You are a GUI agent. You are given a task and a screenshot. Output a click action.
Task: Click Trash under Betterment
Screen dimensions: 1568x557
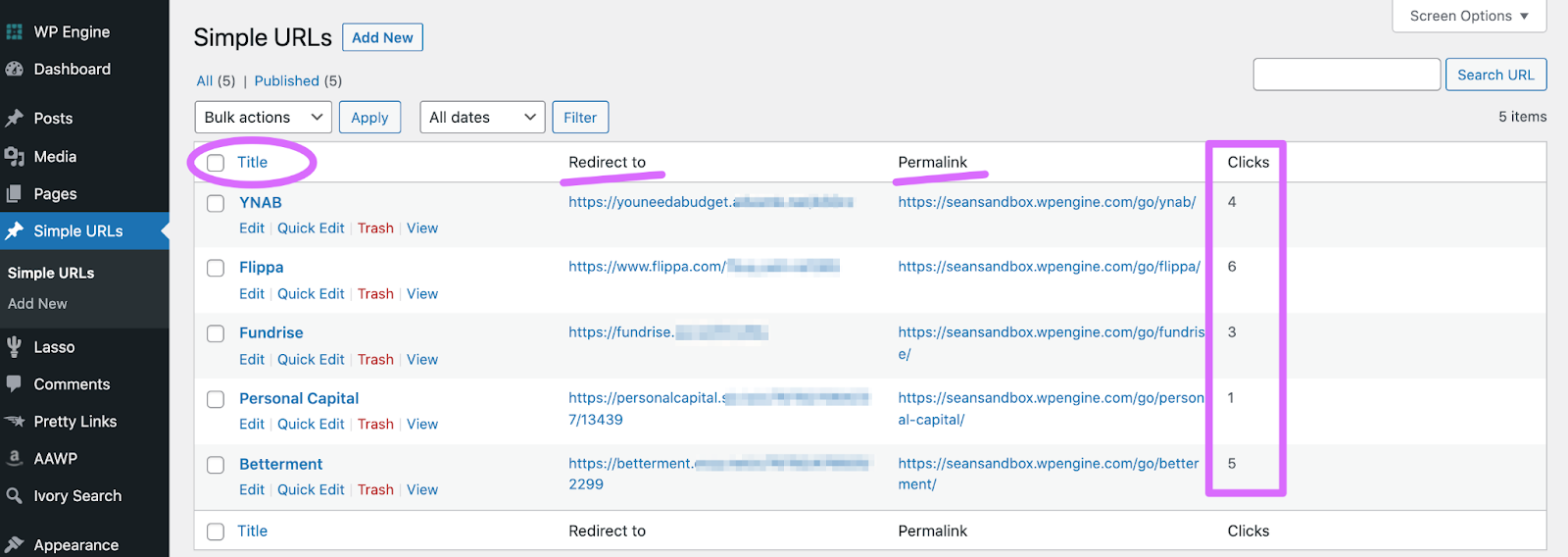[x=375, y=489]
